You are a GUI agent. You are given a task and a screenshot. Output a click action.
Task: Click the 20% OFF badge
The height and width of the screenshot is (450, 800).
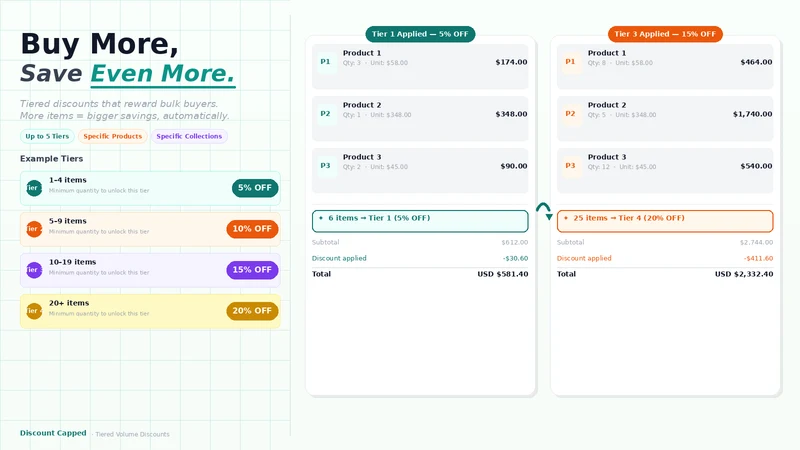pyautogui.click(x=253, y=311)
